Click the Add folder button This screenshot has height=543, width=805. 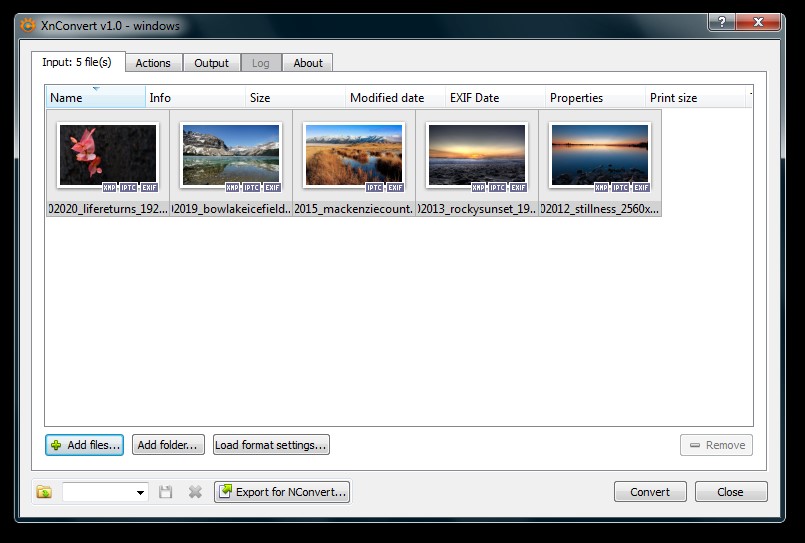(169, 445)
